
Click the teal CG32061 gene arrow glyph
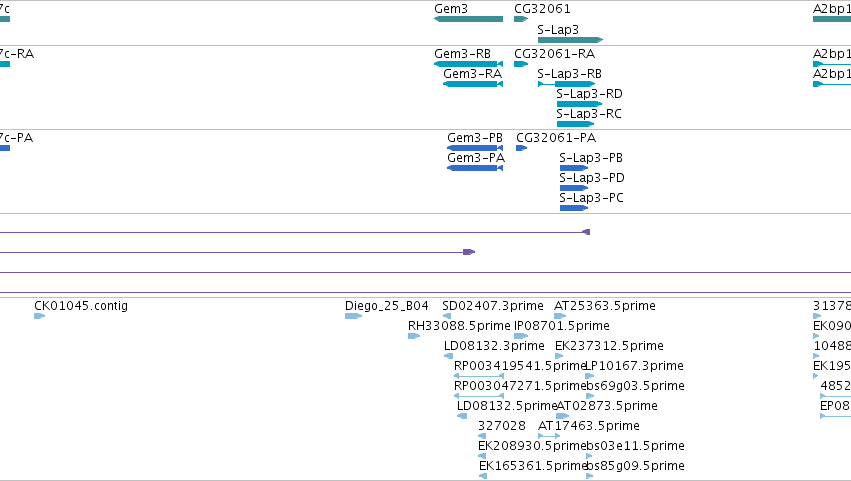coord(521,19)
